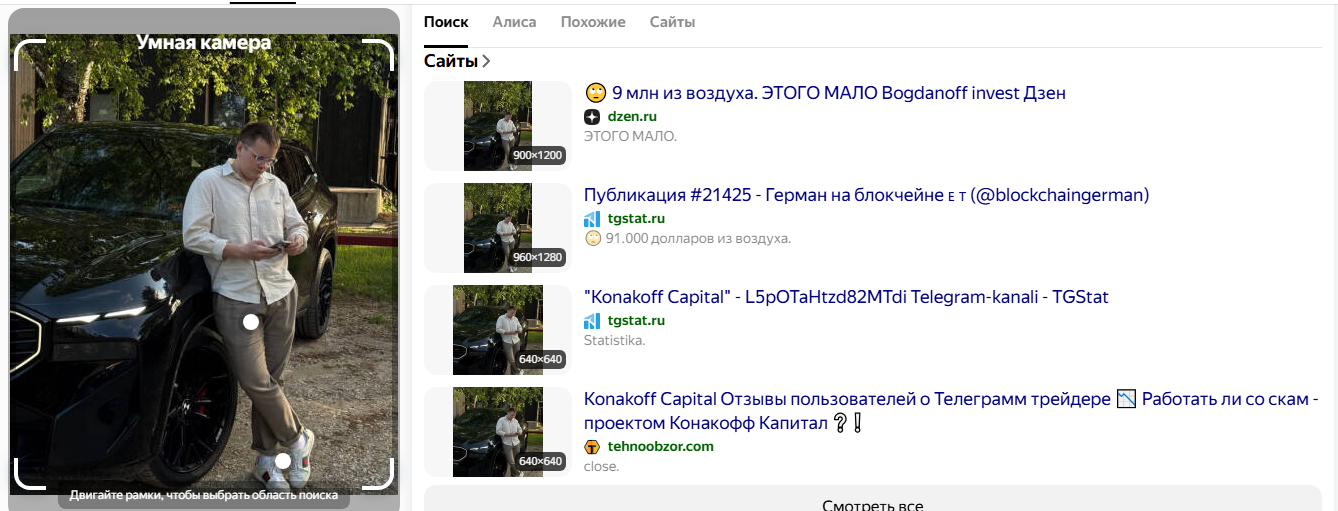Click the tehnoobzor.com favicon icon
The width and height of the screenshot is (1338, 511).
point(592,447)
